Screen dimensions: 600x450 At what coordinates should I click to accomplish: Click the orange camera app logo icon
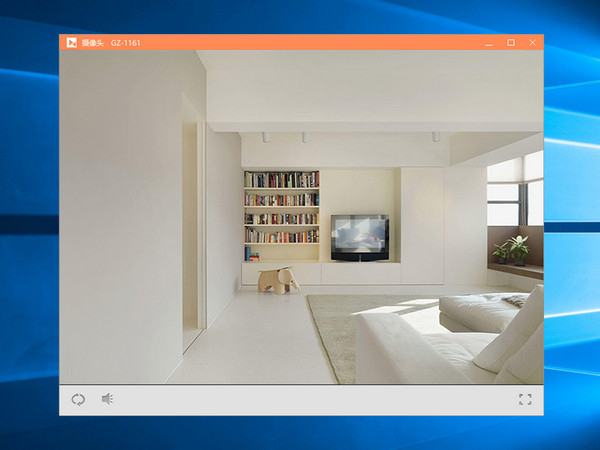pos(71,42)
